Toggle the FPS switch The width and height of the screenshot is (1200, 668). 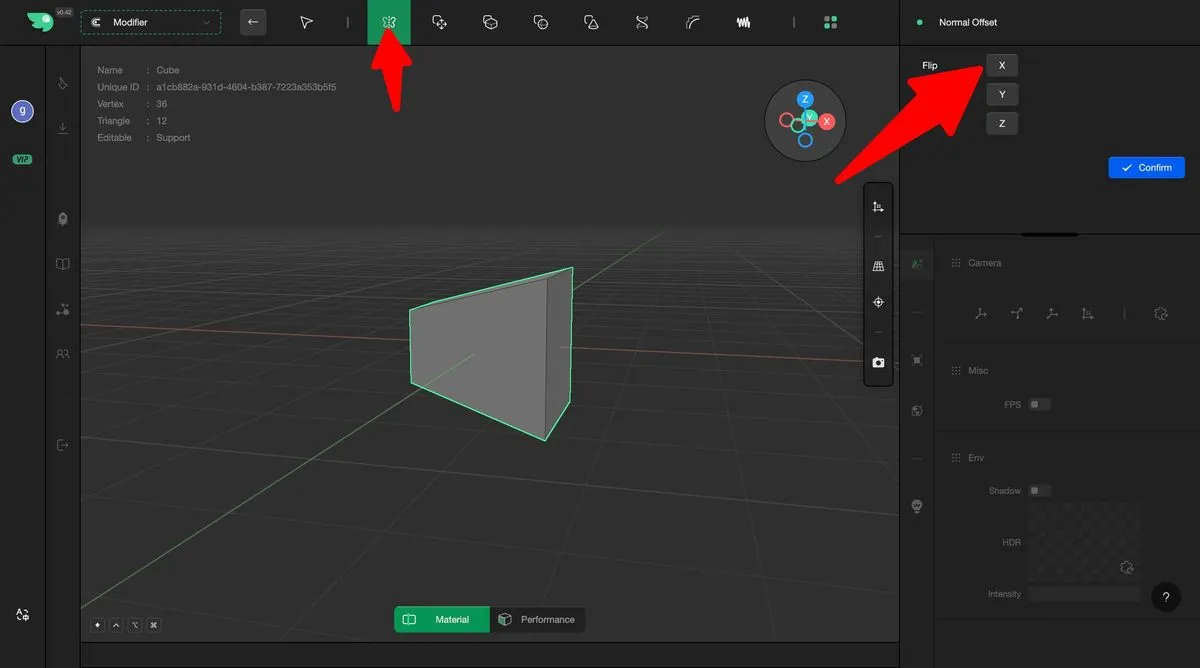point(1040,405)
